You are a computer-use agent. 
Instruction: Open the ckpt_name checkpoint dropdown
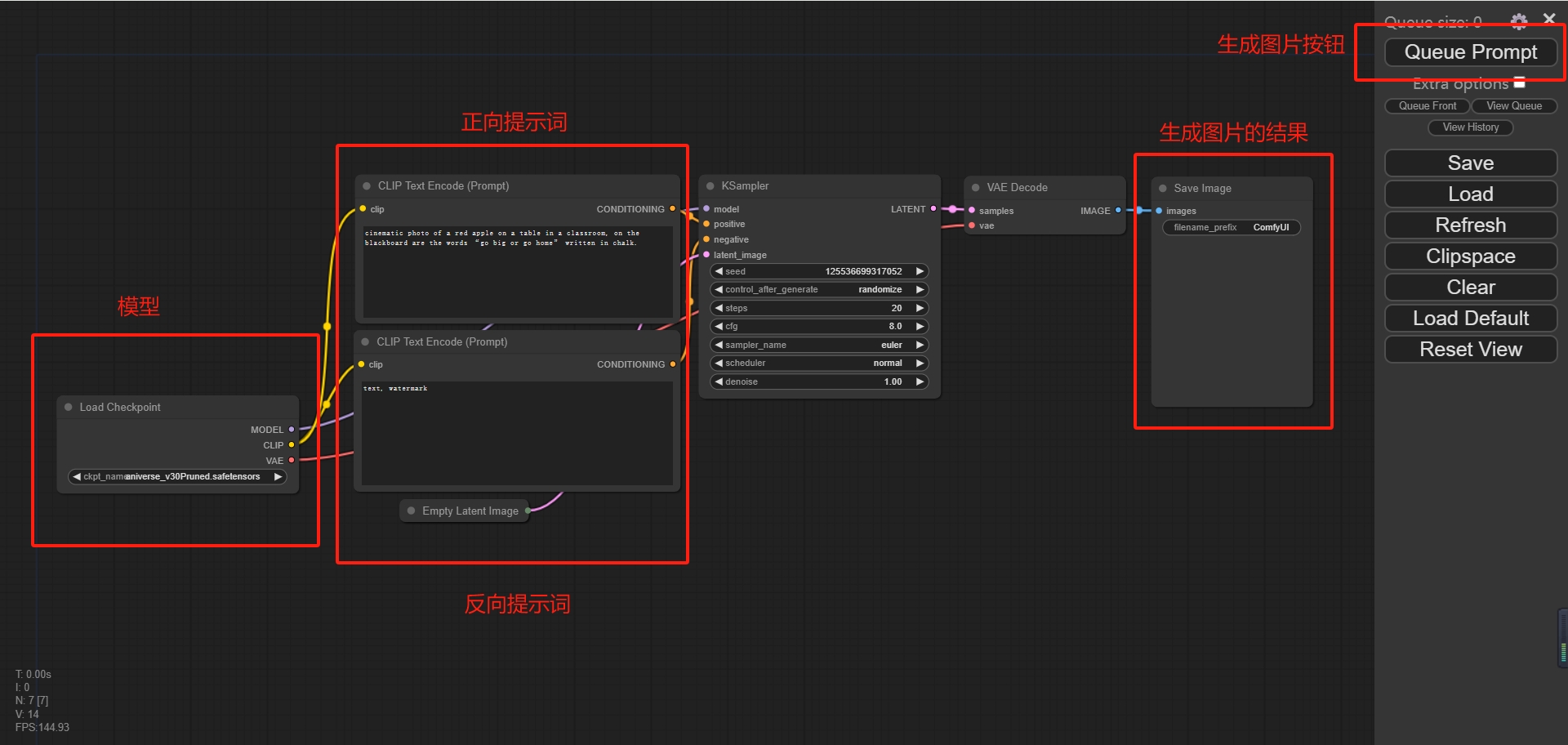(x=177, y=476)
